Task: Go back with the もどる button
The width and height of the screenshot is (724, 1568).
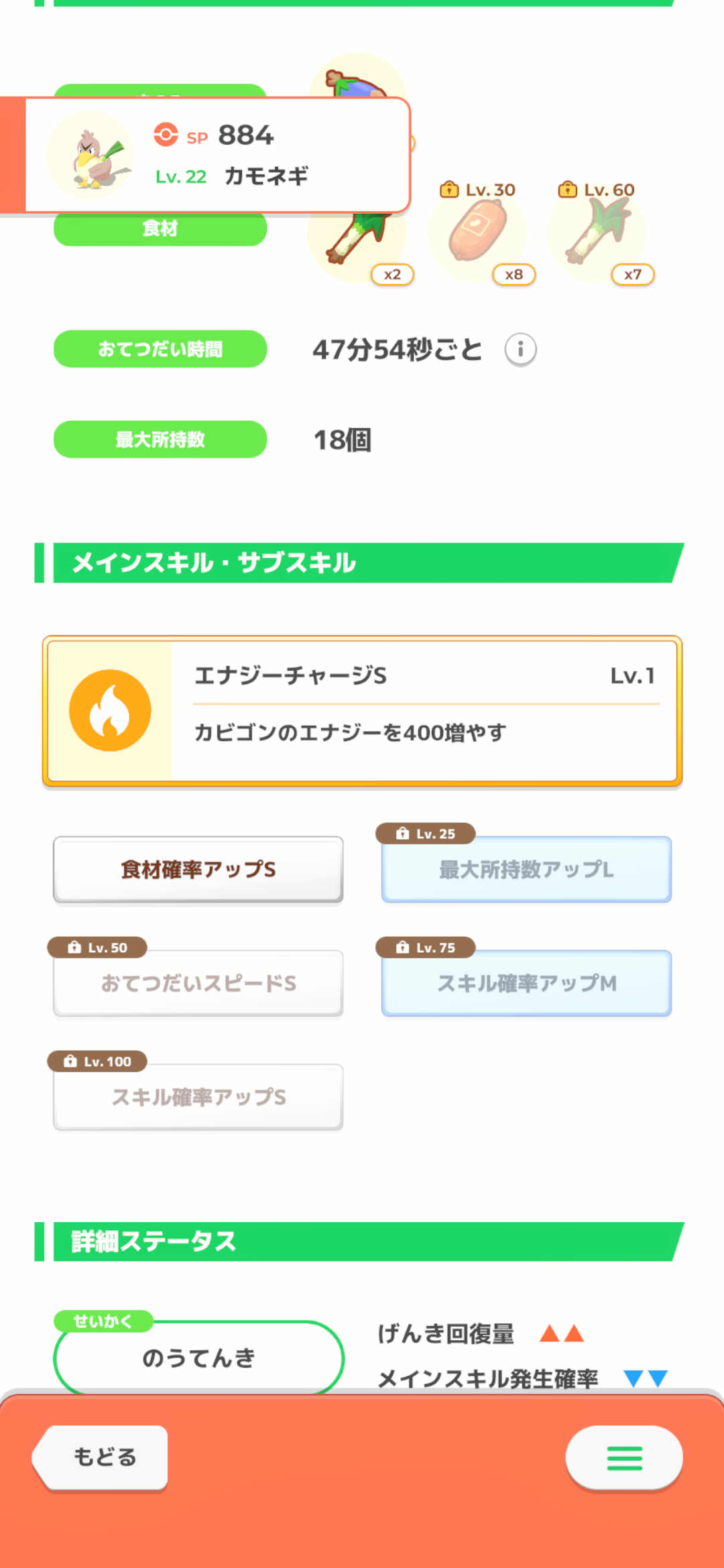Action: (101, 1457)
